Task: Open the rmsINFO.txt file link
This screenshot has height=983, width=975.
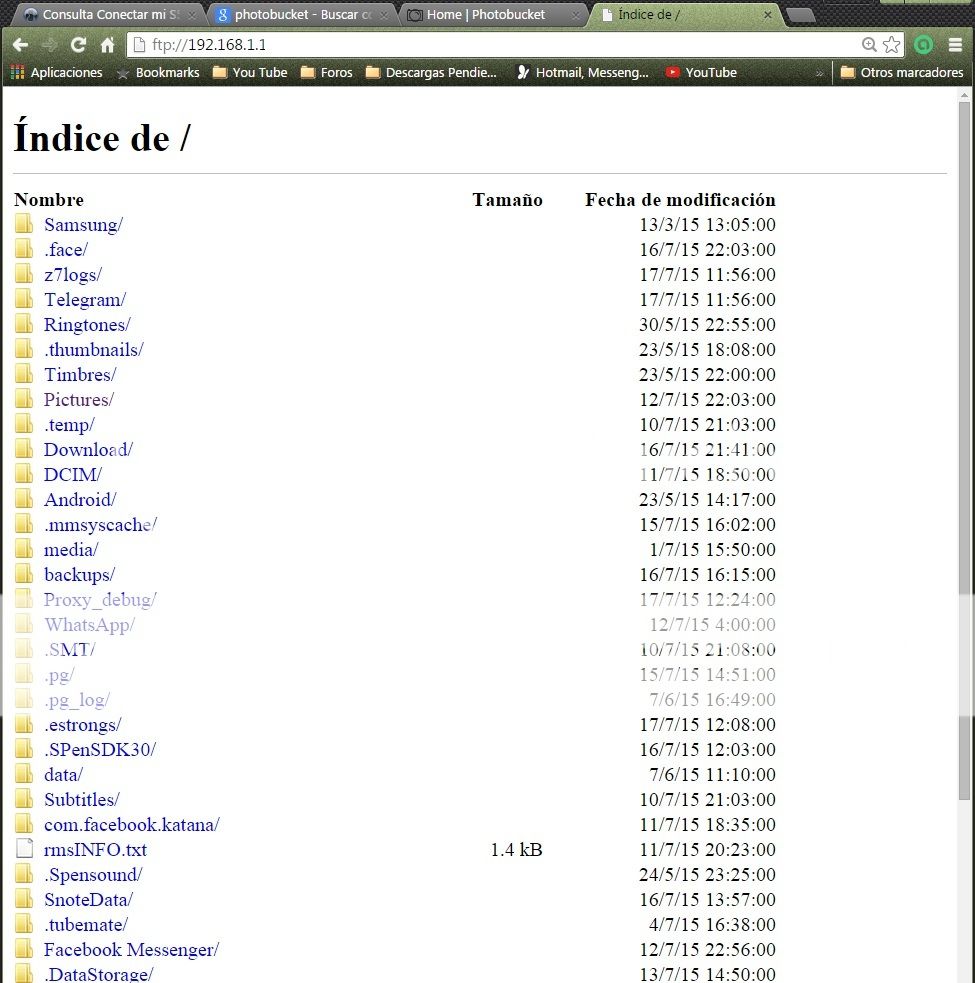Action: 95,850
